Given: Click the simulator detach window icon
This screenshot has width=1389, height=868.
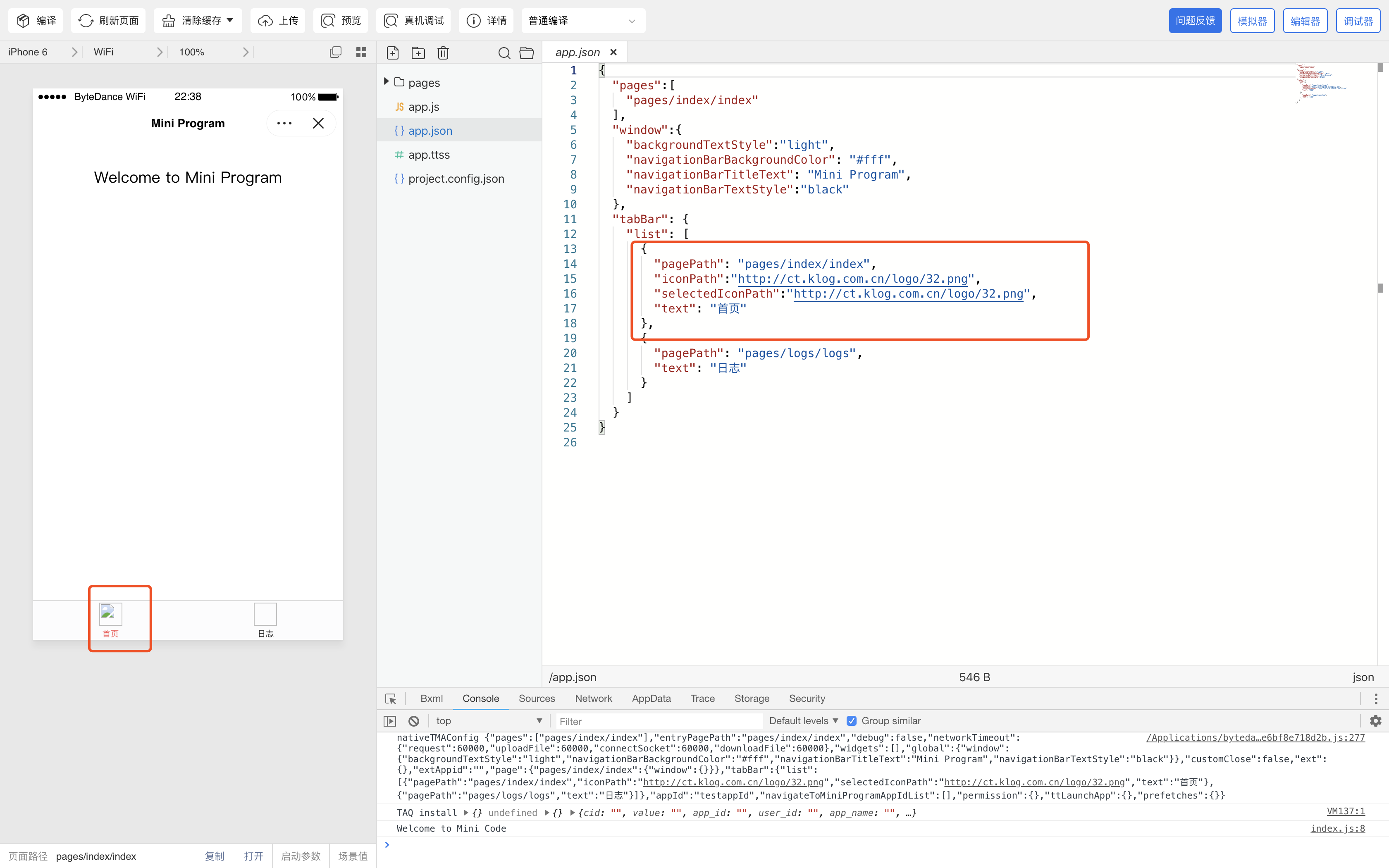Looking at the screenshot, I should coord(336,52).
